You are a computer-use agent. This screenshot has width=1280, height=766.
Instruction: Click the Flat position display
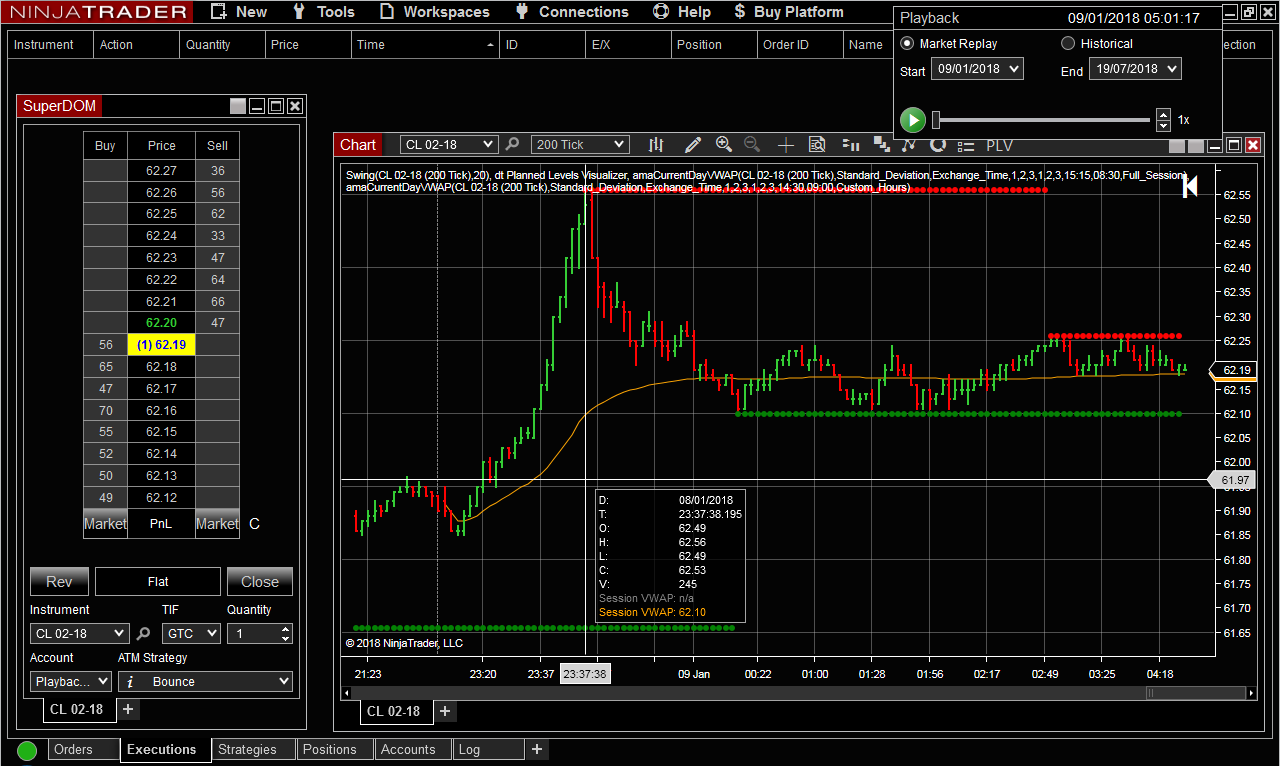[158, 582]
